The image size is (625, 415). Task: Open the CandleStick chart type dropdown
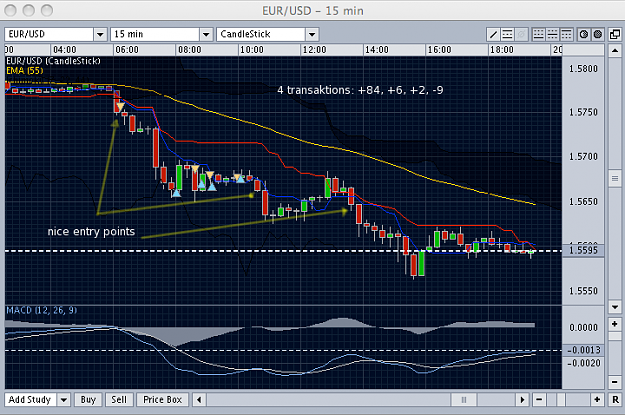coord(312,35)
